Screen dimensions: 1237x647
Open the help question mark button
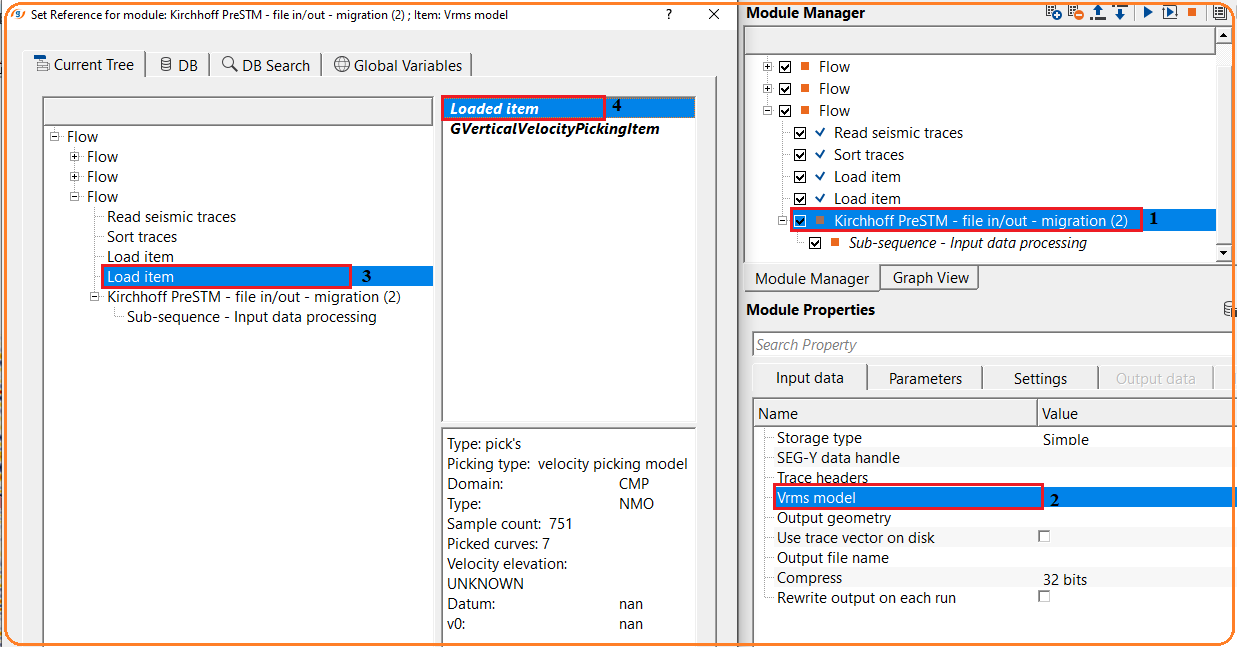click(669, 15)
